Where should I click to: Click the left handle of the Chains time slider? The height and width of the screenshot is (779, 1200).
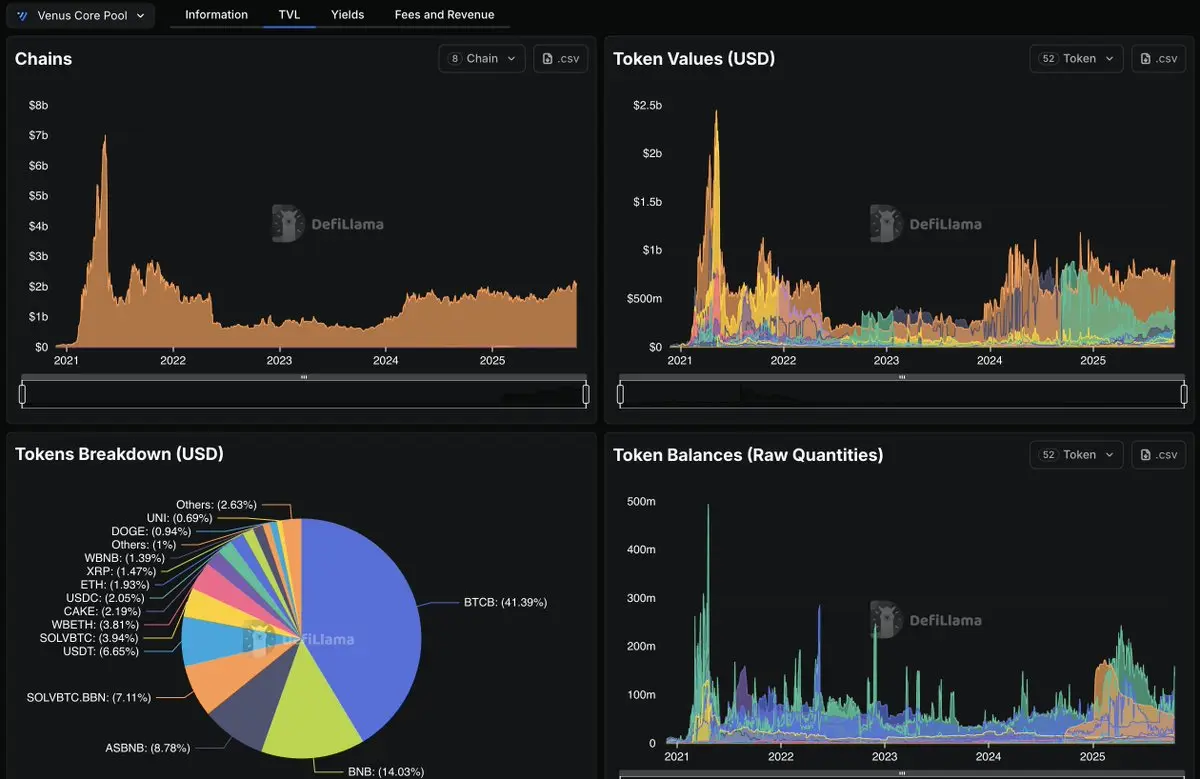coord(22,395)
